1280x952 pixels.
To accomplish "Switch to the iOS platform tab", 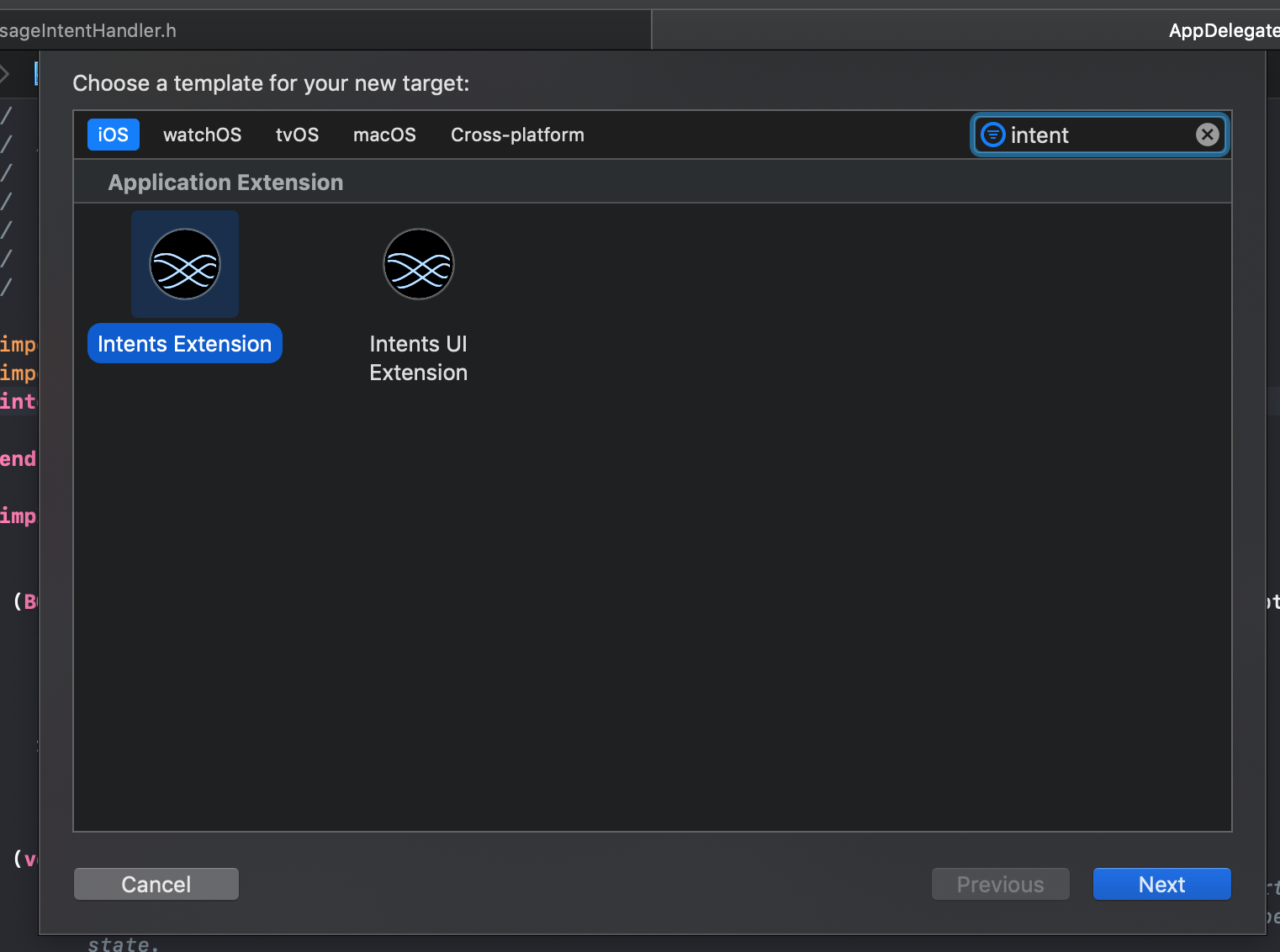I will click(x=114, y=135).
